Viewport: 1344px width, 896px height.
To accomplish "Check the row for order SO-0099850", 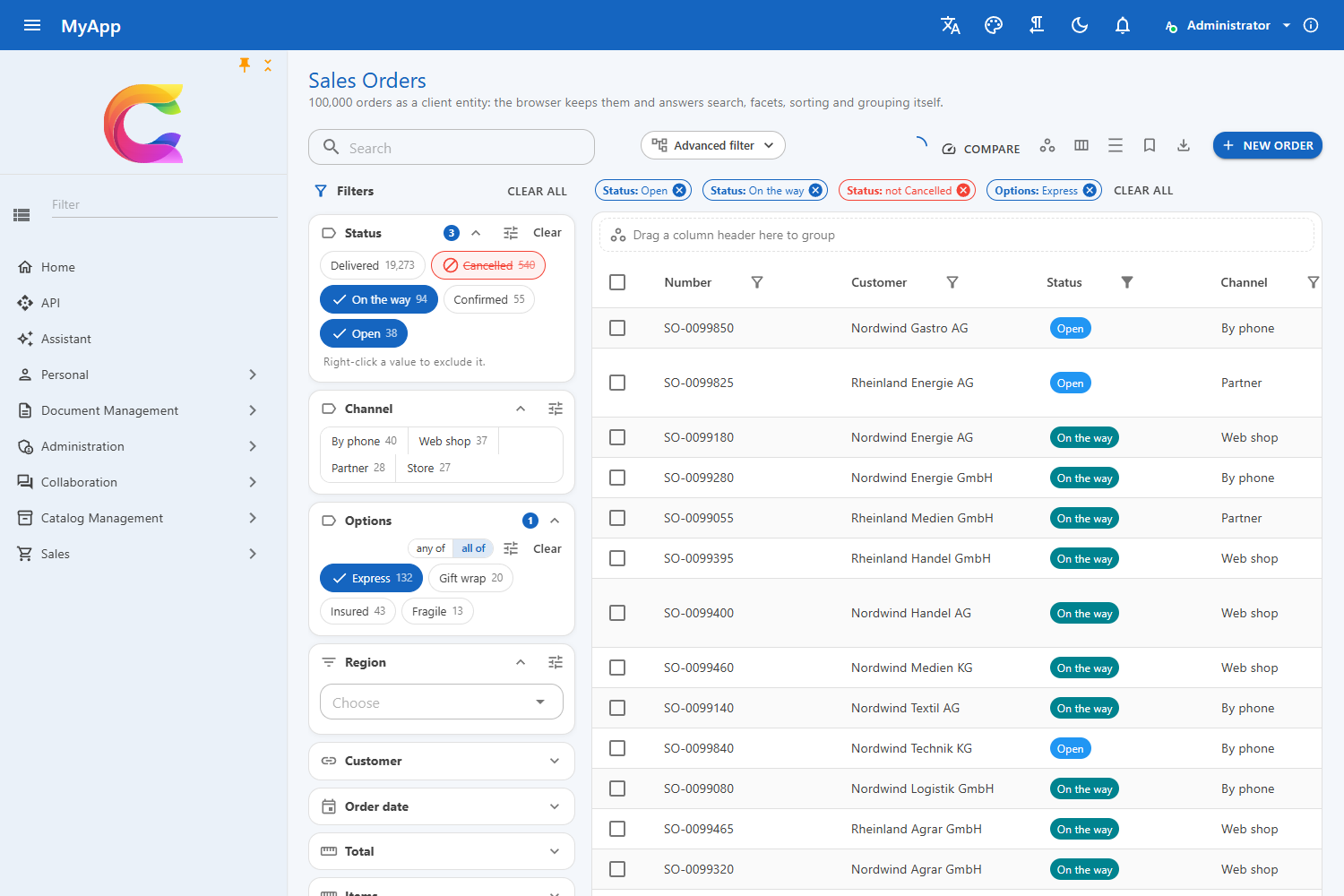I will pyautogui.click(x=617, y=328).
